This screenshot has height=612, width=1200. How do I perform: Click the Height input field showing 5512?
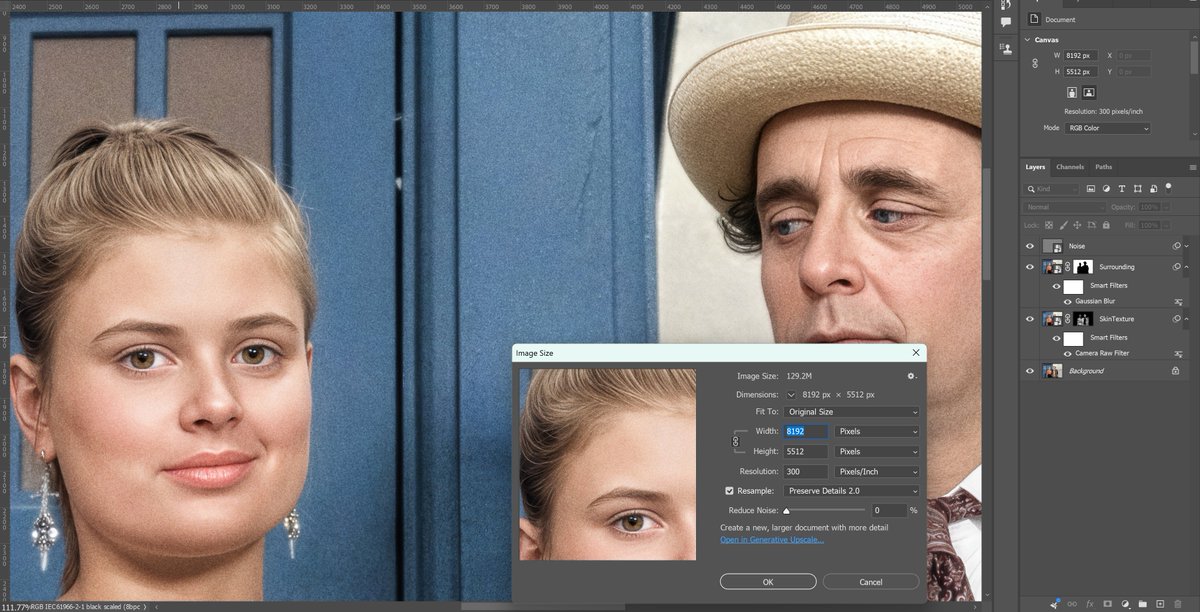point(806,452)
